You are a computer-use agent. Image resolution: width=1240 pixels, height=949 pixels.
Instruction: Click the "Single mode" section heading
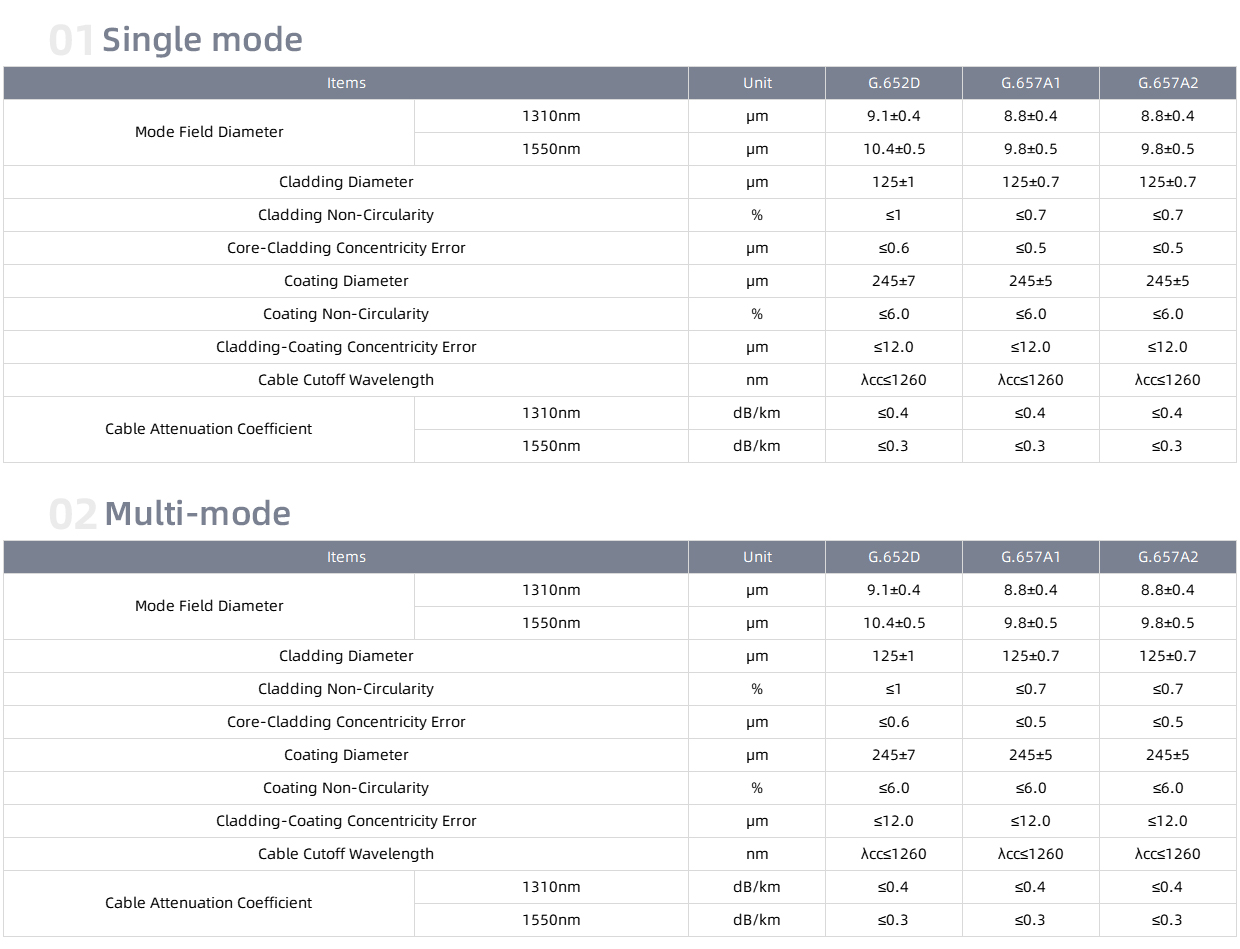tap(202, 40)
